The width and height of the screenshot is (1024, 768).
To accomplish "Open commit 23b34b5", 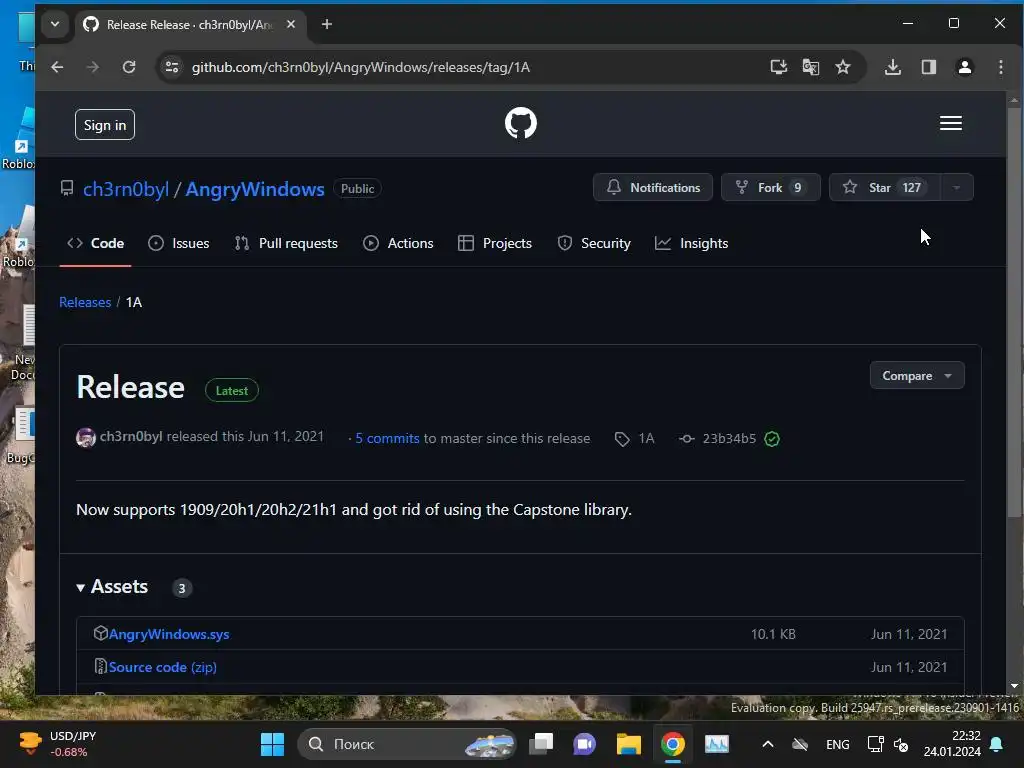I will click(718, 438).
